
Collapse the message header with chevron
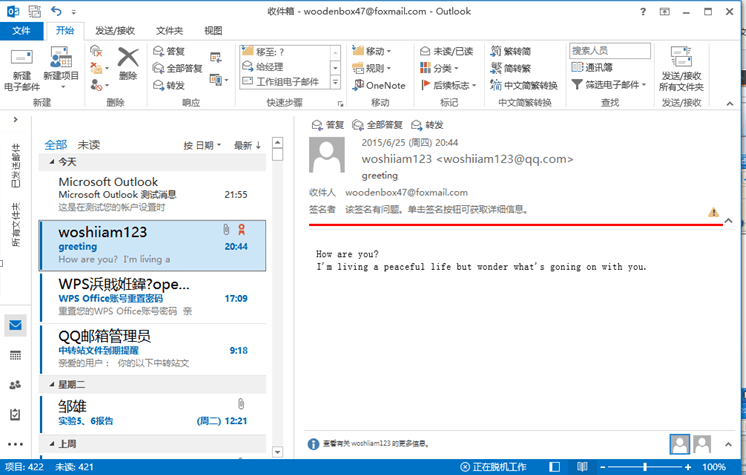(728, 220)
